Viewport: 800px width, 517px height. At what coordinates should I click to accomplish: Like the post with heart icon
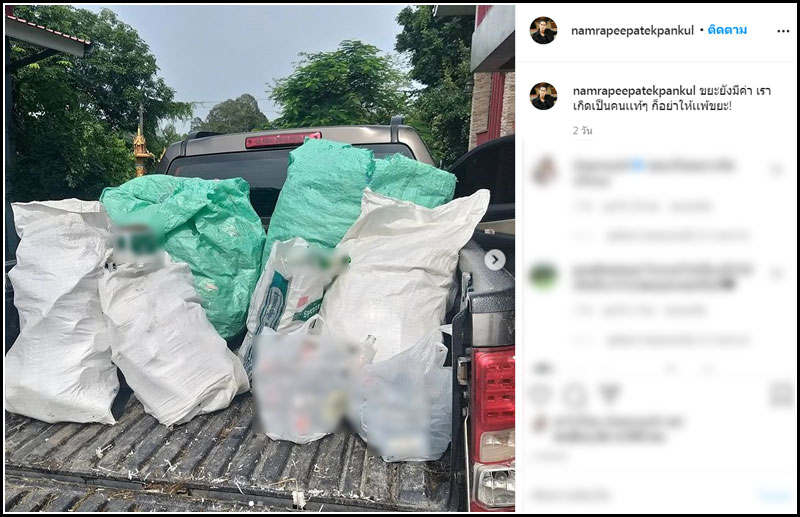(x=540, y=395)
